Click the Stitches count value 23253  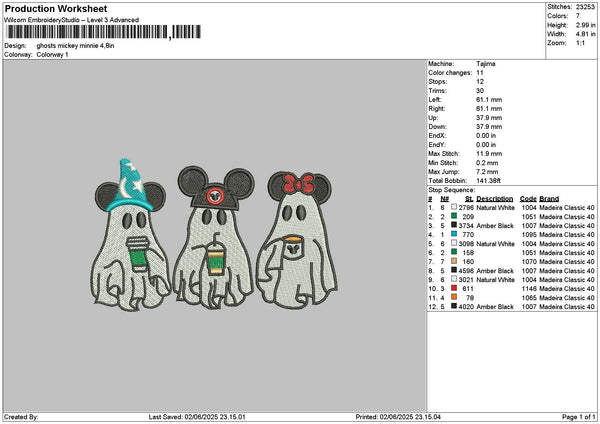tap(586, 6)
